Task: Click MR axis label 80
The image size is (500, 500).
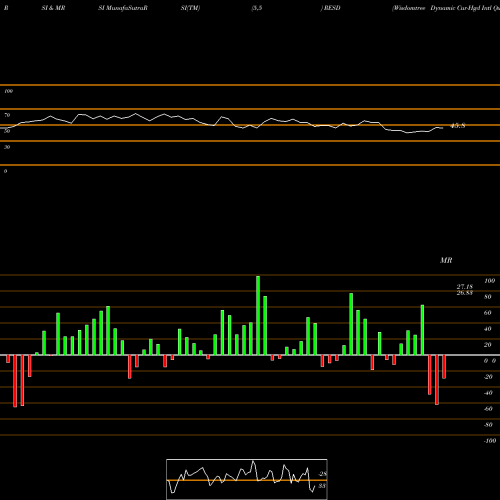Action: [x=488, y=297]
